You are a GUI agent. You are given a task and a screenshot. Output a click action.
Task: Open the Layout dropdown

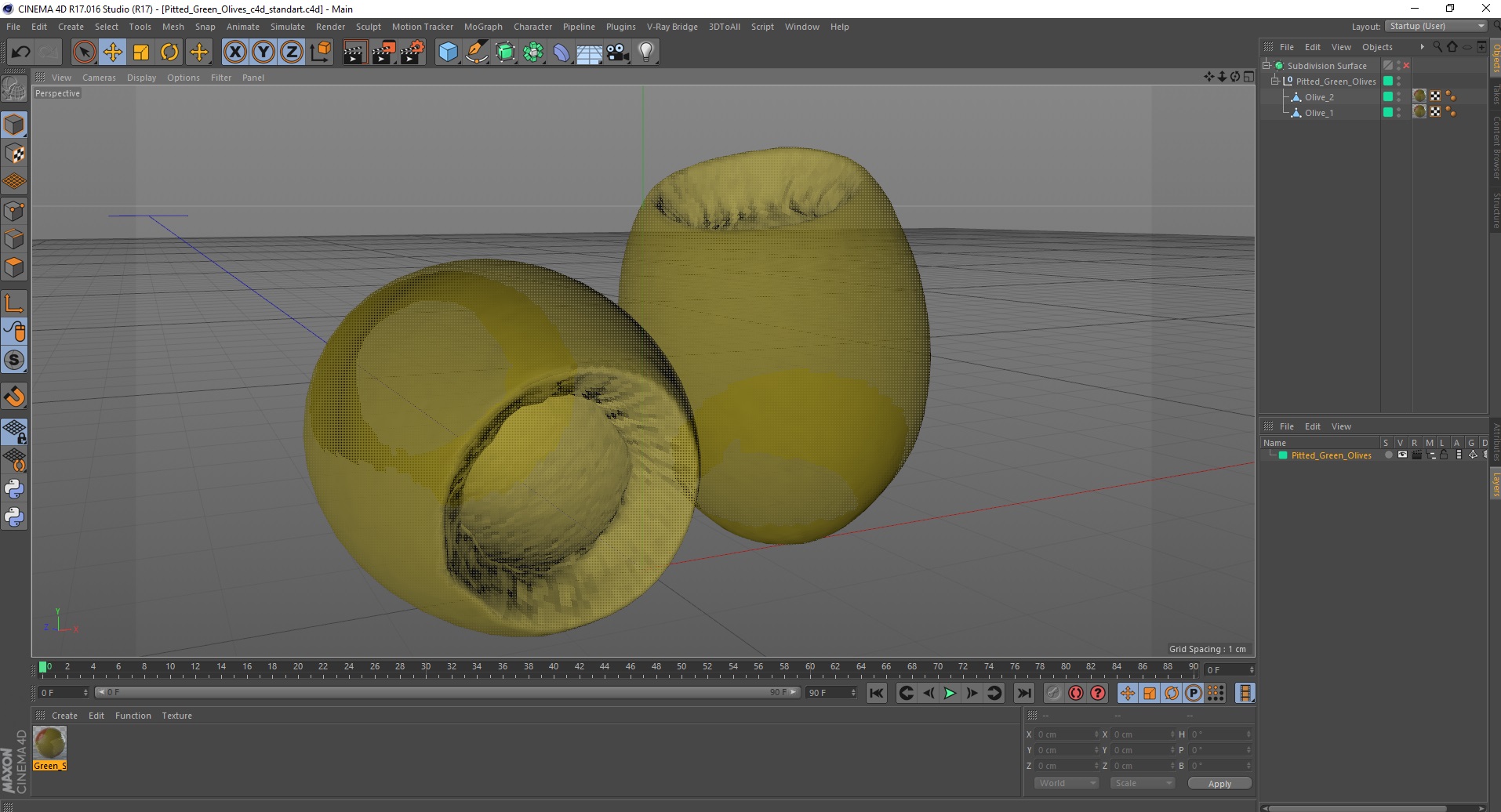point(1436,27)
